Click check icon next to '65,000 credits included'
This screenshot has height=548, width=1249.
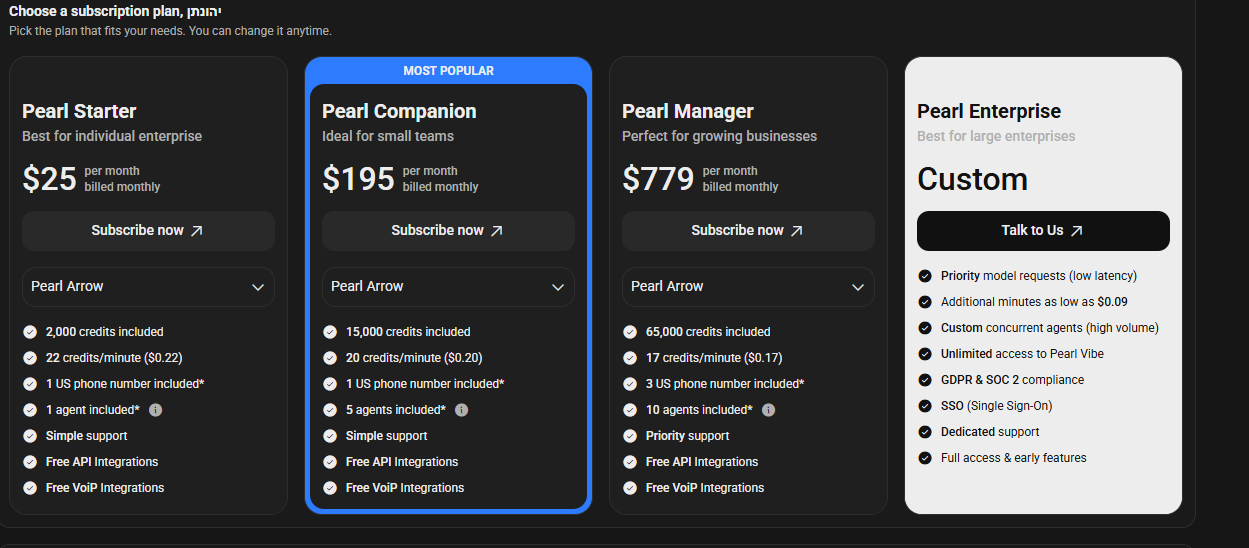coord(630,332)
